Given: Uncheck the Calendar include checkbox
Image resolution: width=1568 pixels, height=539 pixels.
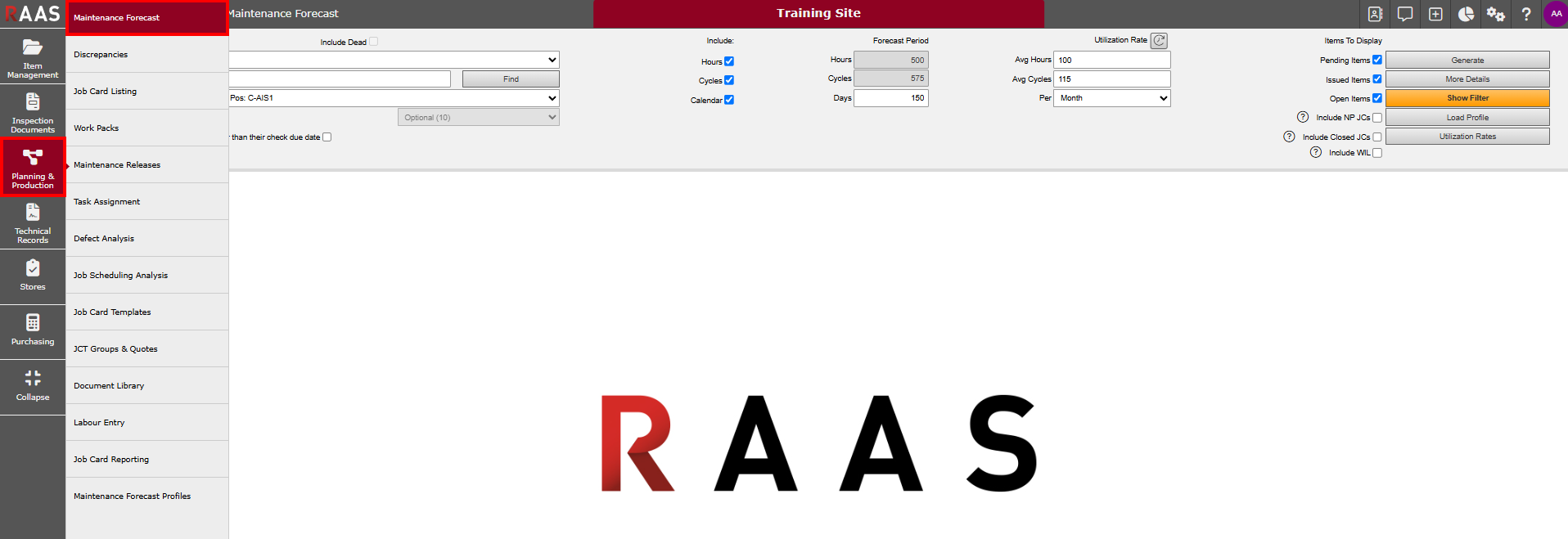Looking at the screenshot, I should pos(729,100).
